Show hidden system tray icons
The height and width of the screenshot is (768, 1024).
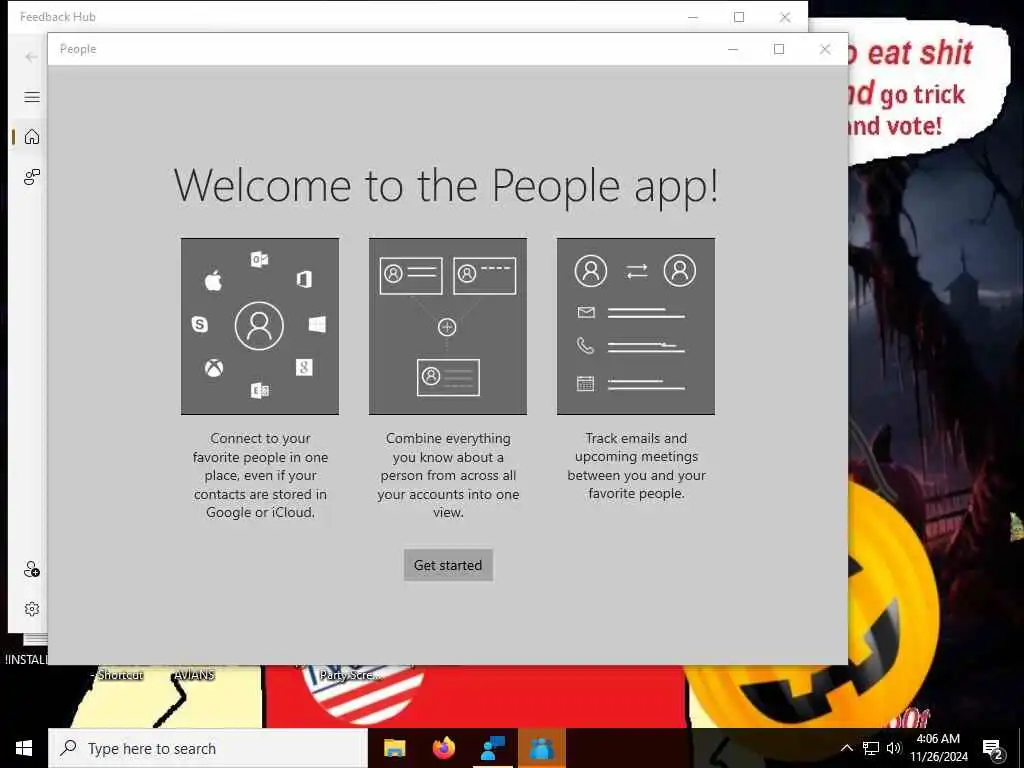[x=846, y=748]
